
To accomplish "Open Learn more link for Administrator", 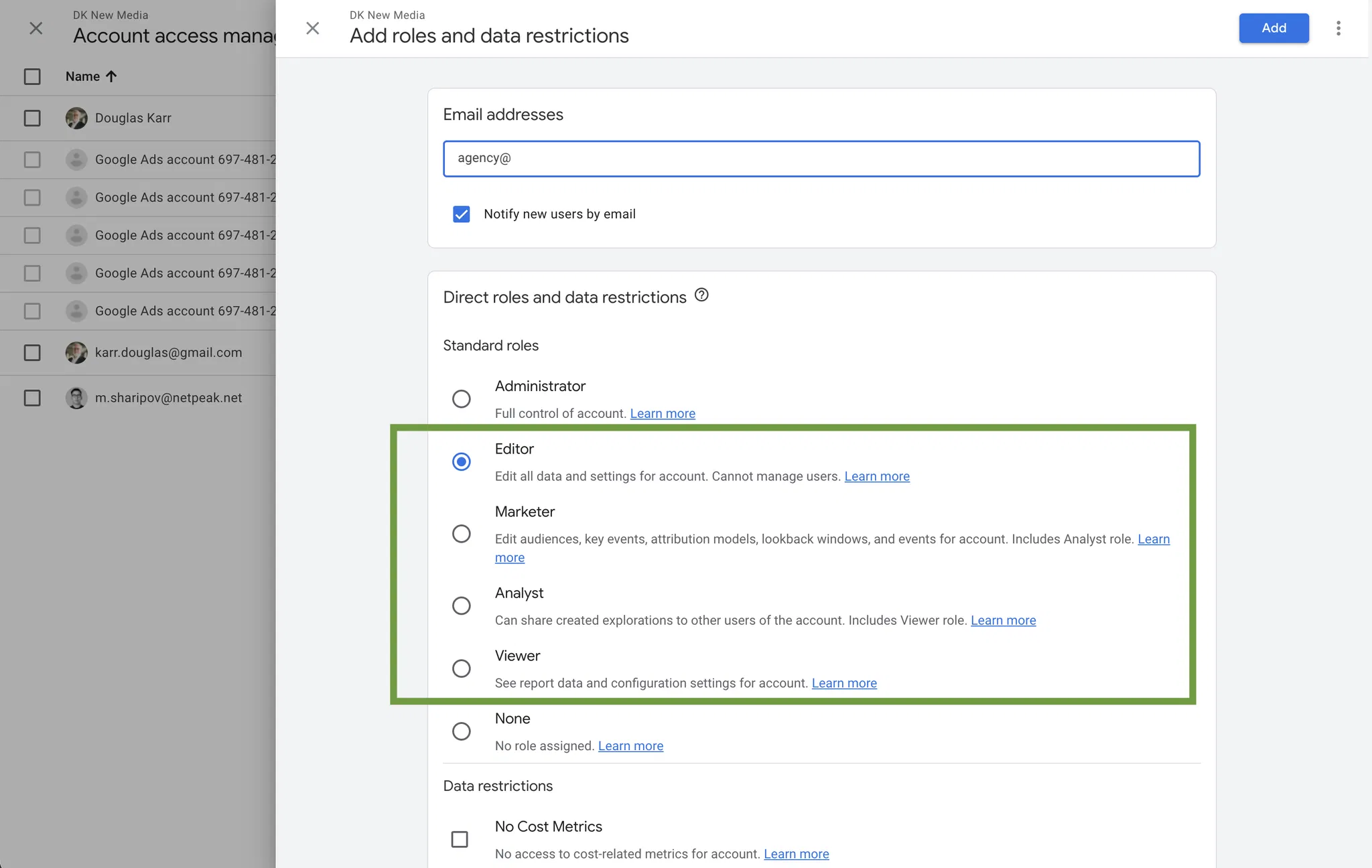I will point(662,413).
